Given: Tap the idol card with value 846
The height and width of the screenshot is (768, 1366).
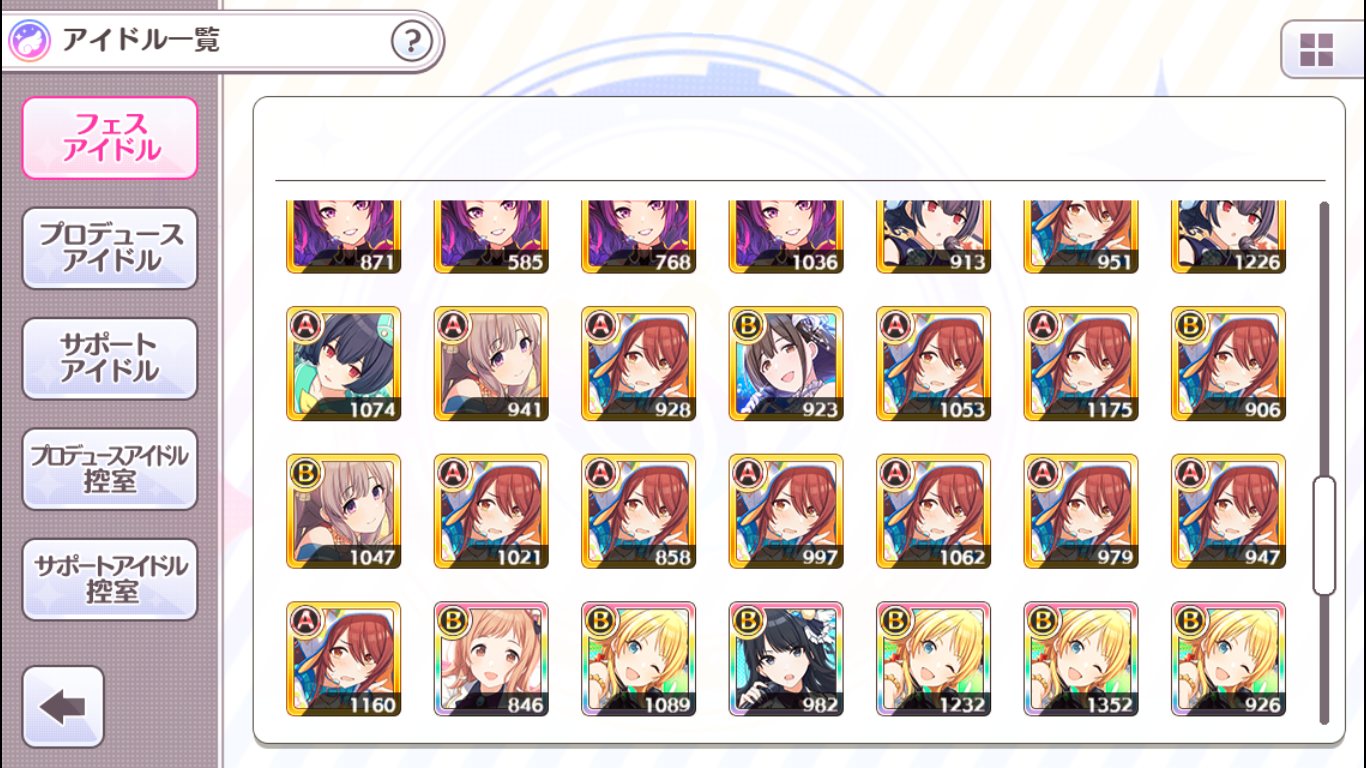Looking at the screenshot, I should coord(491,659).
